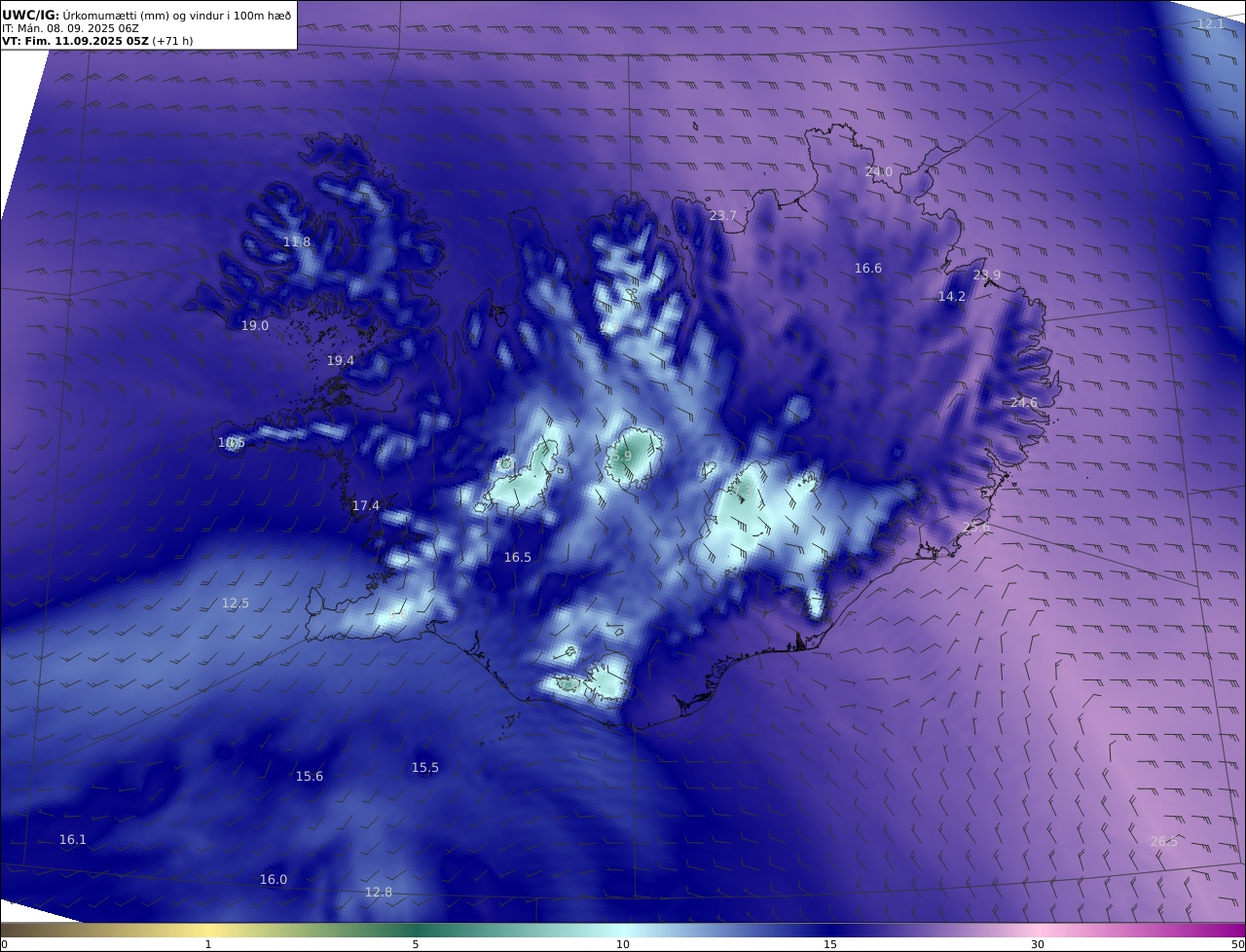Click the 19.0 value label
The height and width of the screenshot is (952, 1246).
coord(255,325)
